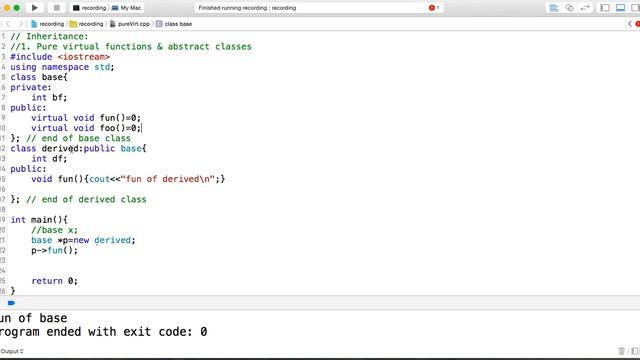
Task: Open the version editor view
Action: tap(585, 8)
